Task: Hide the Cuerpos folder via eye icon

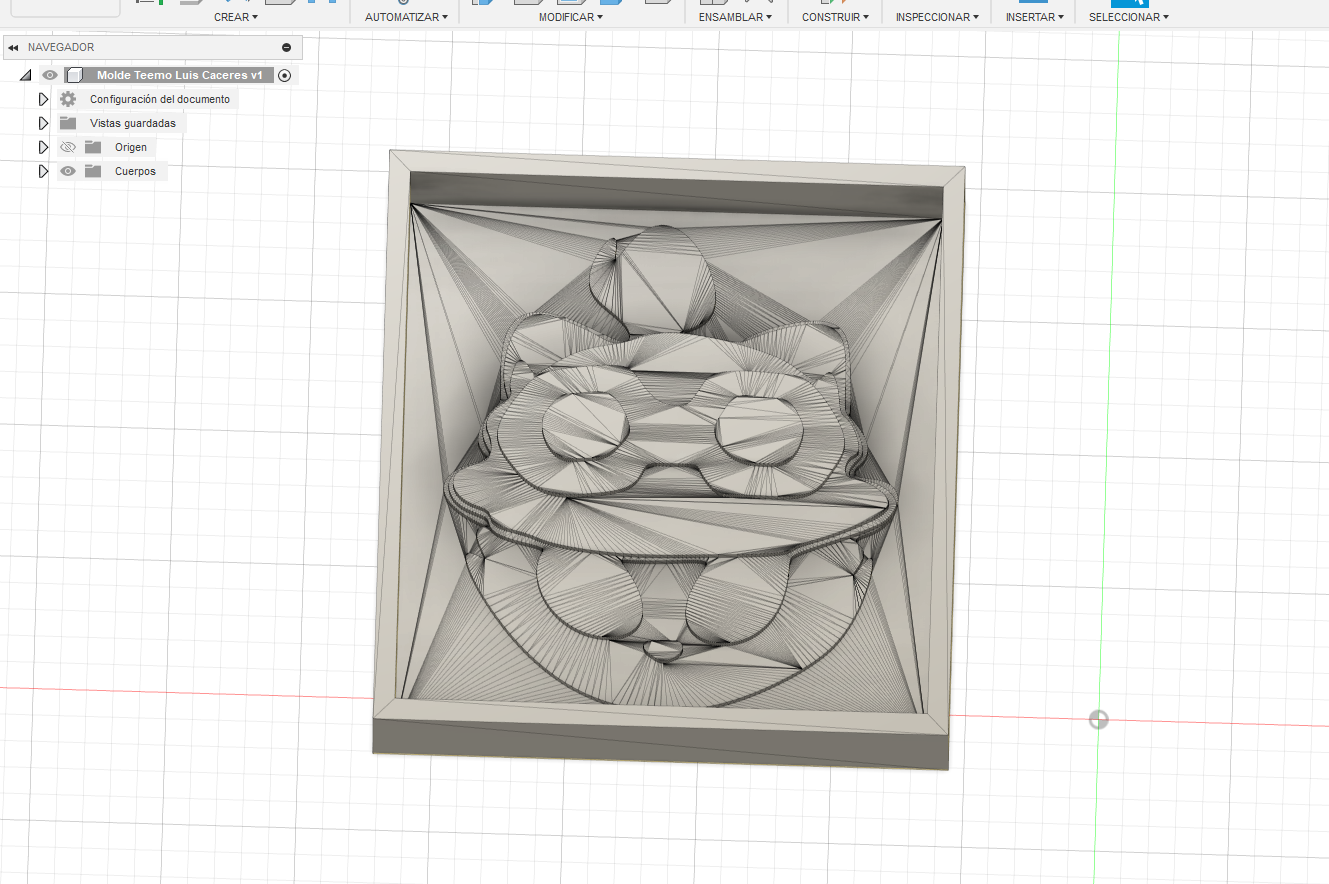Action: tap(68, 171)
